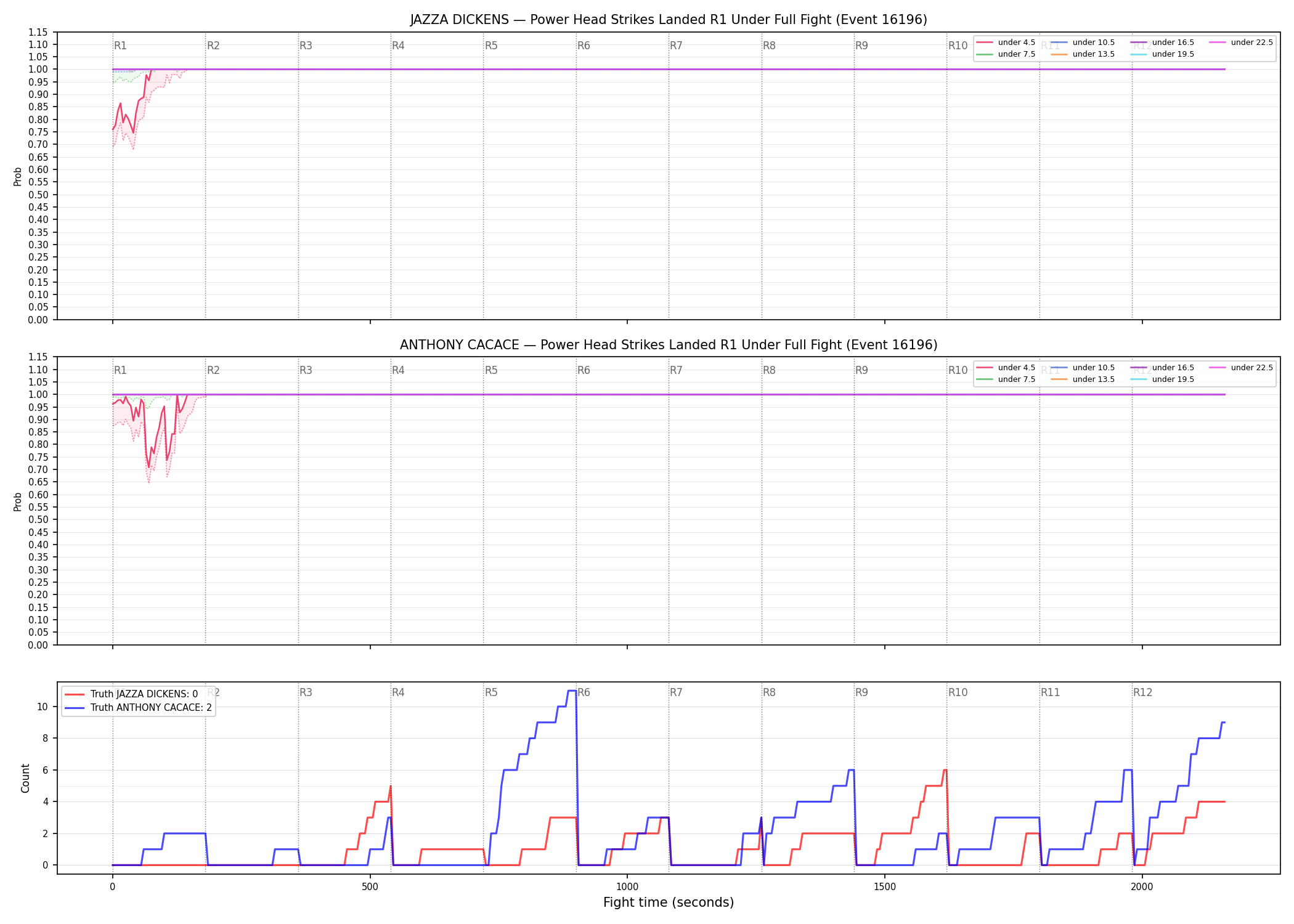Click the 'Prob' label of top chart
This screenshot has width=1294, height=924.
click(x=18, y=176)
